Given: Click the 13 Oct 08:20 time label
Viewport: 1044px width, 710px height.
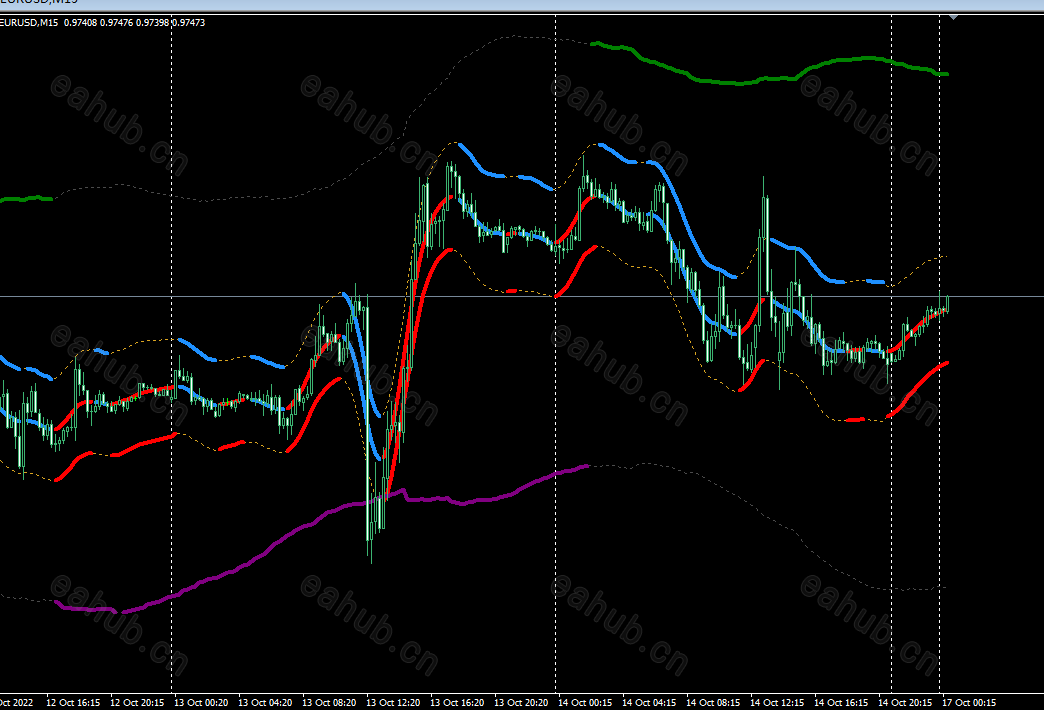Looking at the screenshot, I should point(329,703).
